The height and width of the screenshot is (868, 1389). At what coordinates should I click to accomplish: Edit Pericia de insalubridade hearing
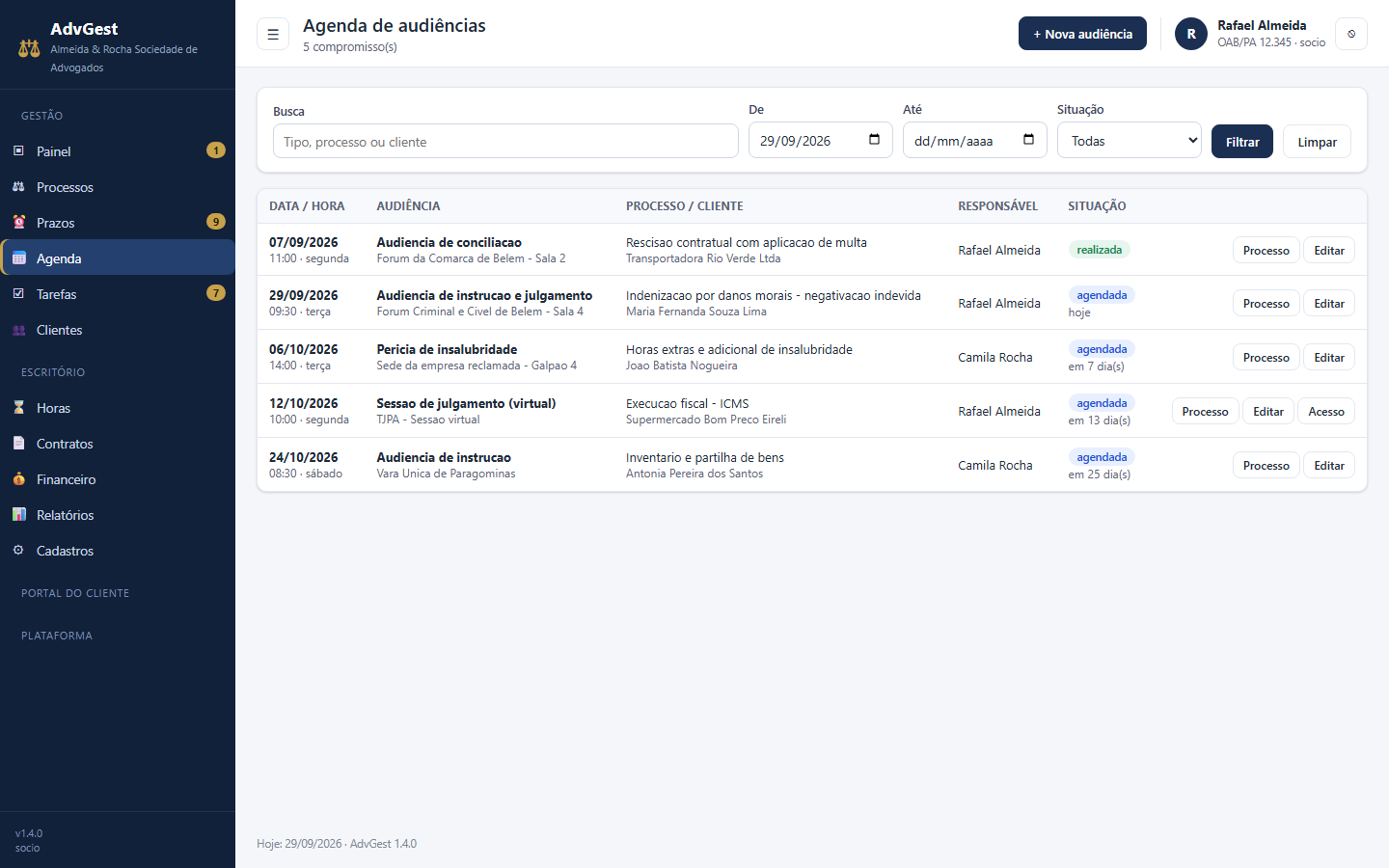point(1329,357)
